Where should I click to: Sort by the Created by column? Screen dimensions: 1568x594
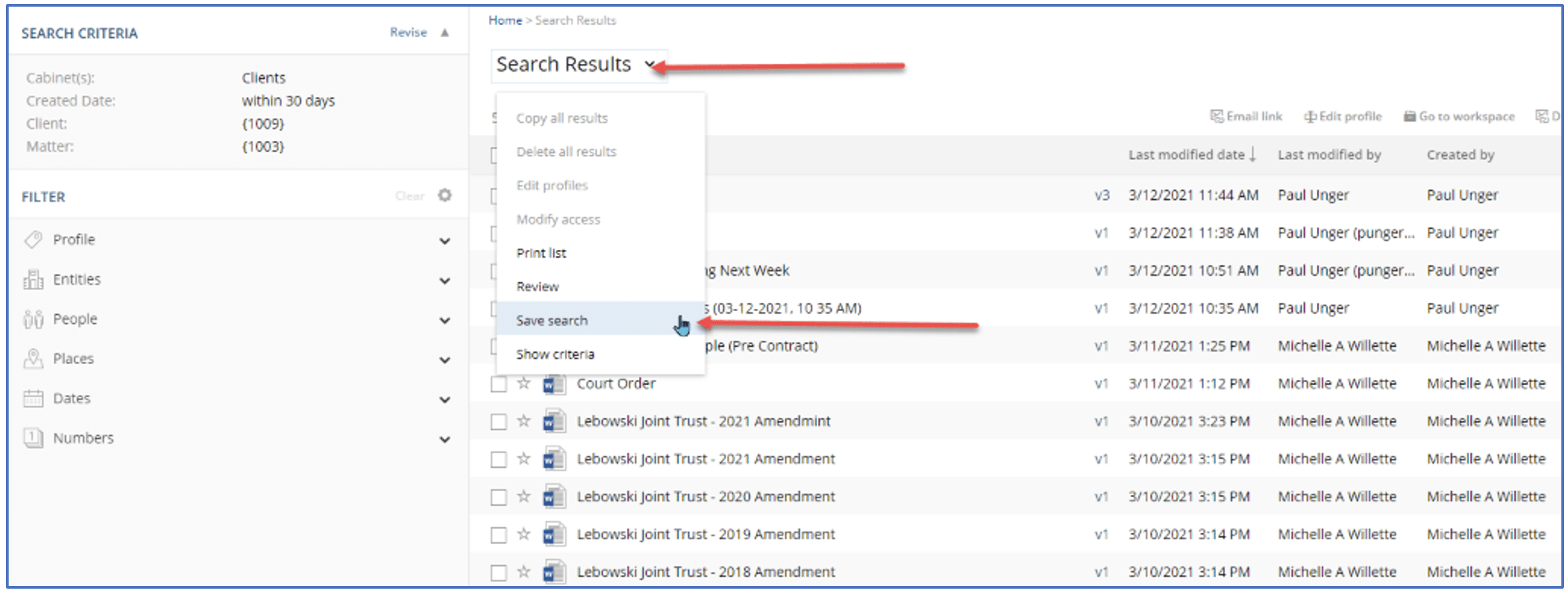(1460, 155)
